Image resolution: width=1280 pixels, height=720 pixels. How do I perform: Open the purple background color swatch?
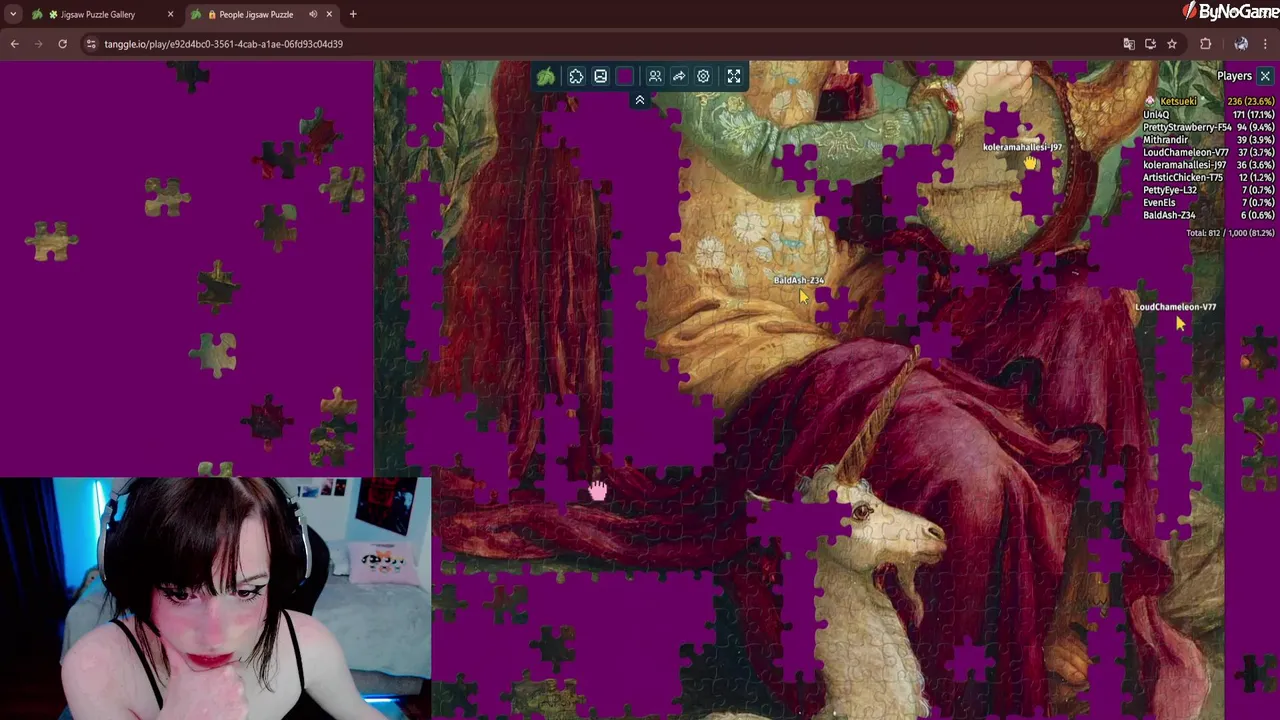pyautogui.click(x=625, y=77)
